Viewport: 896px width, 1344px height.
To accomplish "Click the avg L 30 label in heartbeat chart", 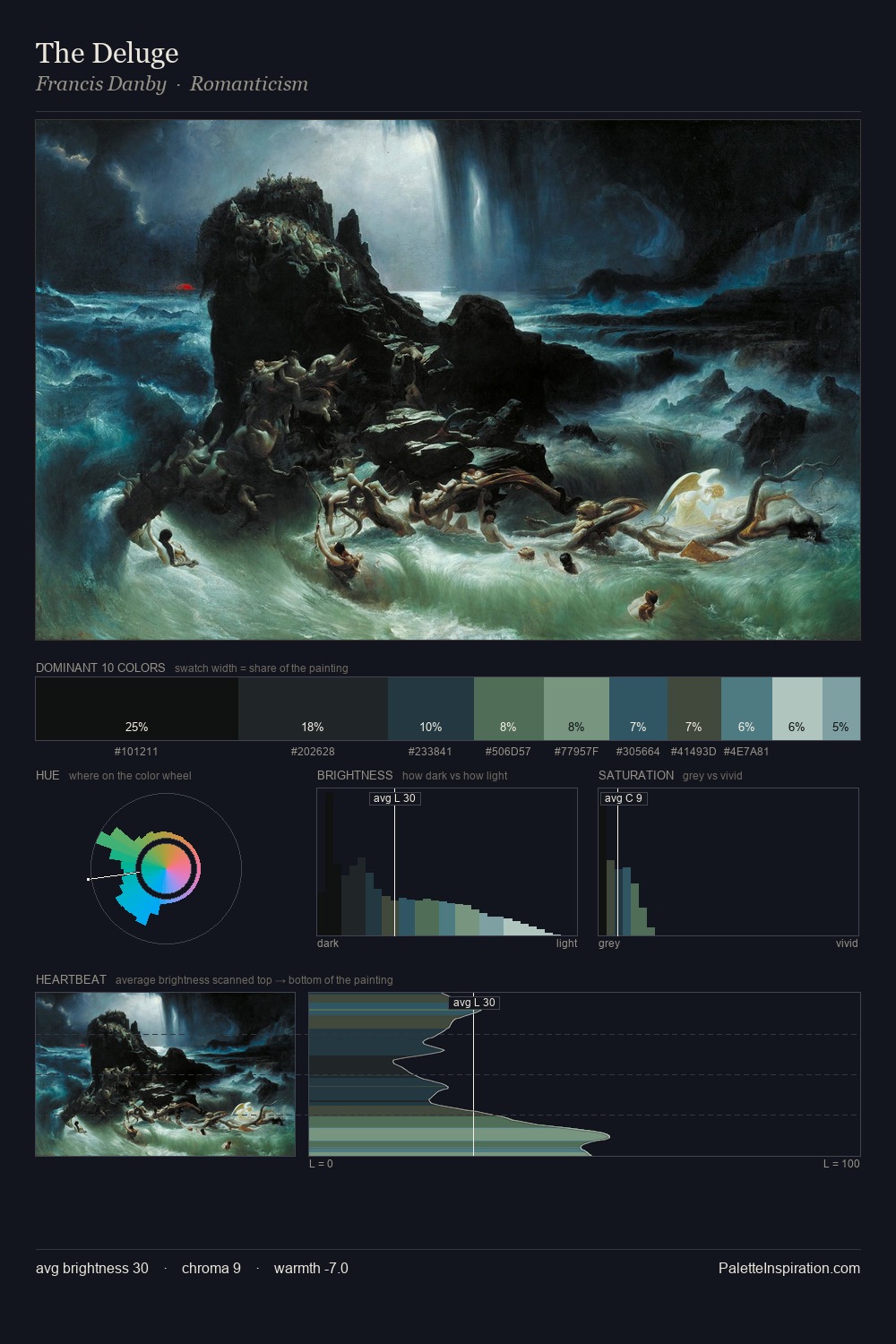I will coord(474,1003).
